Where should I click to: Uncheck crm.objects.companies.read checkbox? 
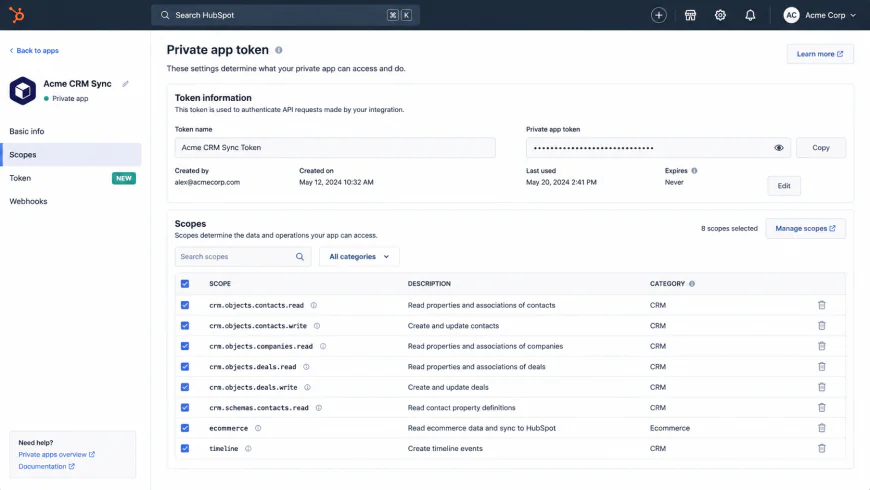tap(185, 346)
